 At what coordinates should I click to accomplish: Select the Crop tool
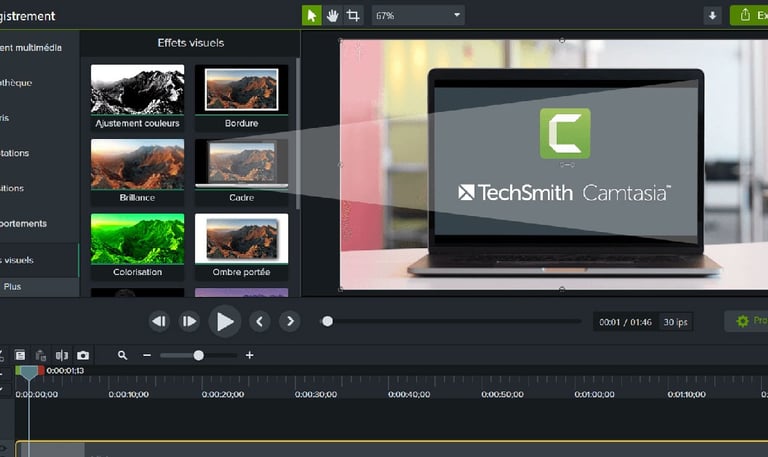click(352, 15)
